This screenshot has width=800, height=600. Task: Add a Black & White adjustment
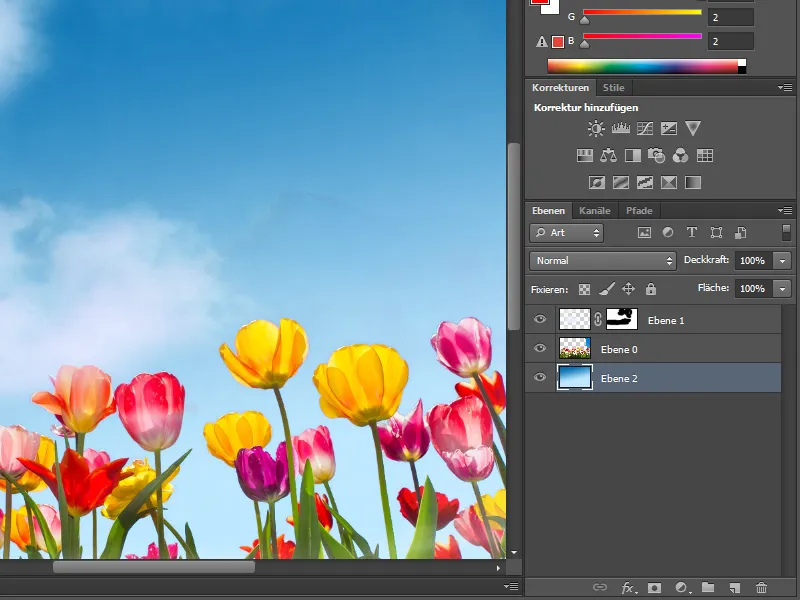633,155
